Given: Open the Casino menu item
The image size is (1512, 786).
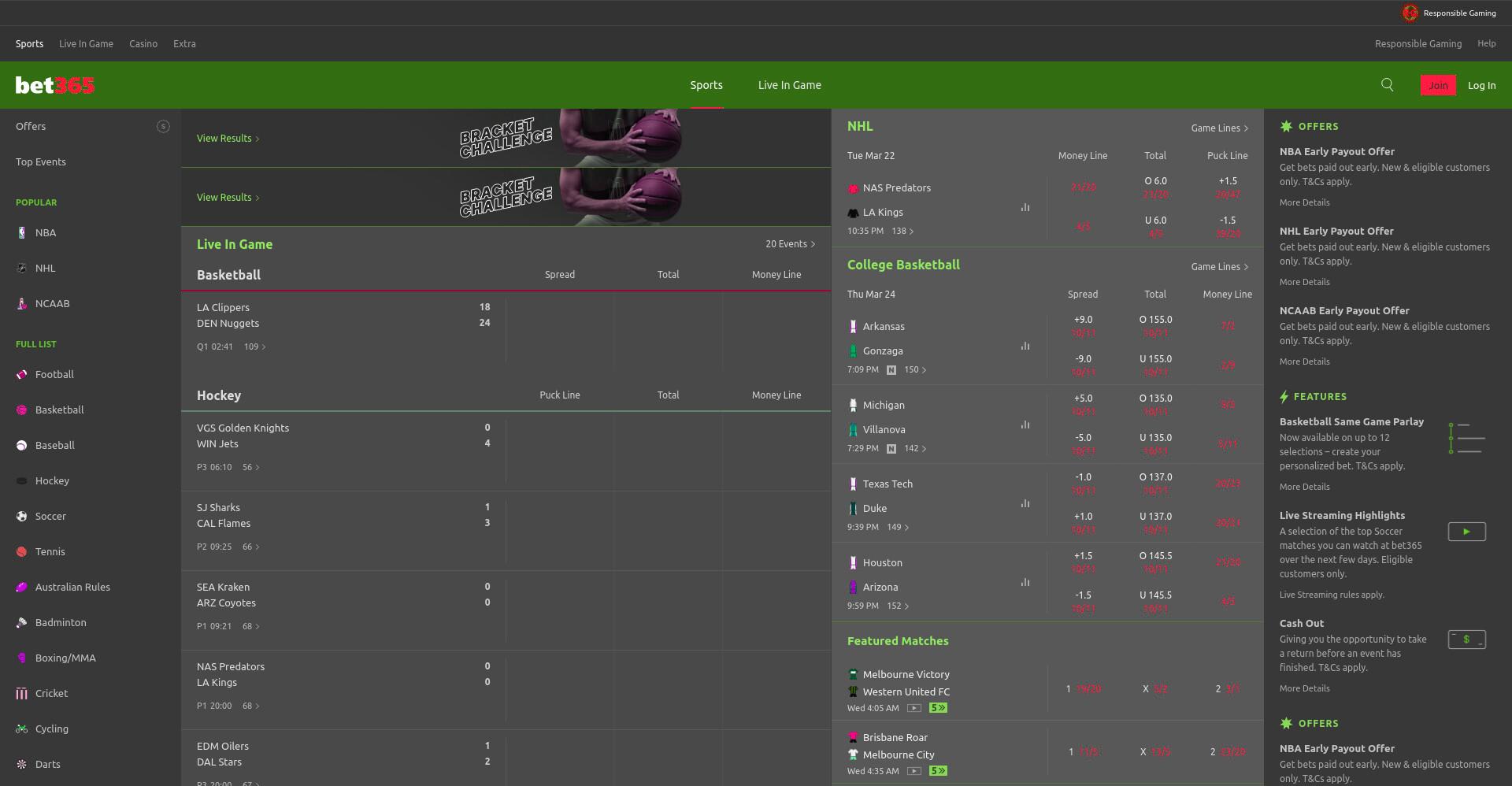Looking at the screenshot, I should tap(143, 44).
